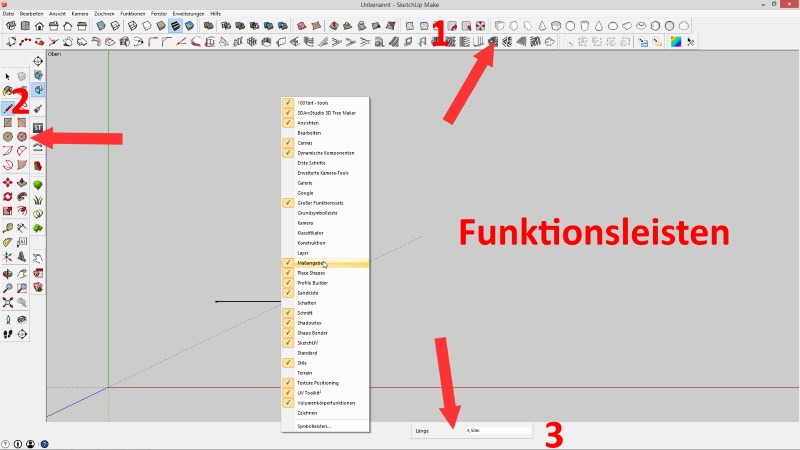Viewport: 800px width, 450px height.
Task: Open Symbolleisten... dialog entry
Action: [x=314, y=426]
